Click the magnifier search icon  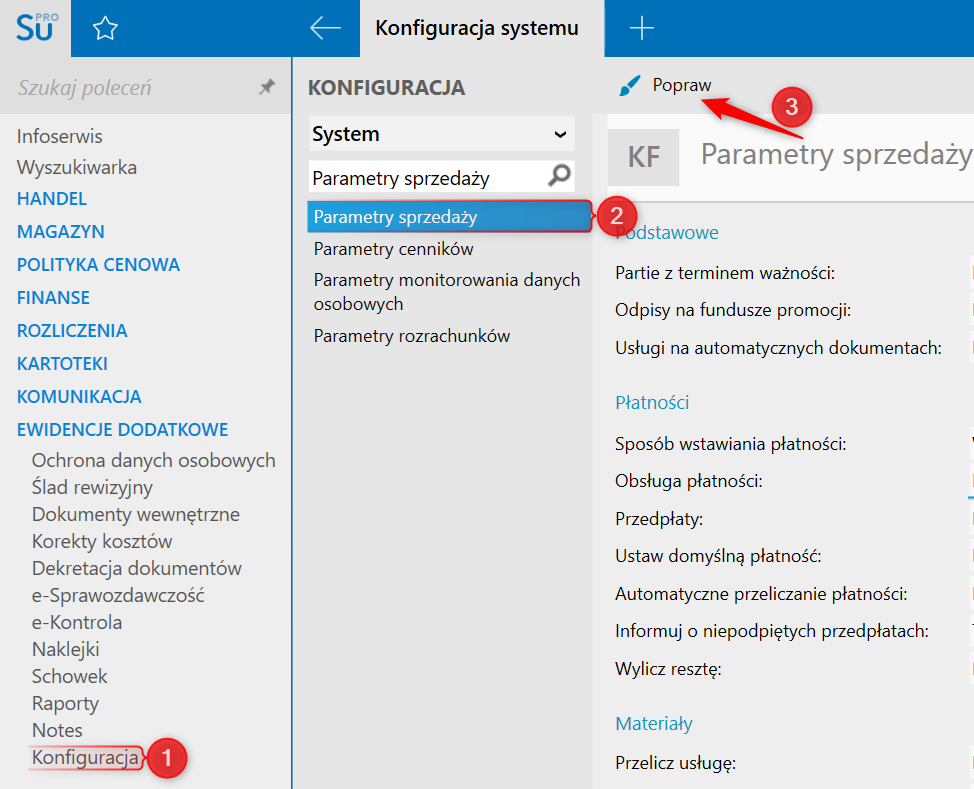point(560,177)
